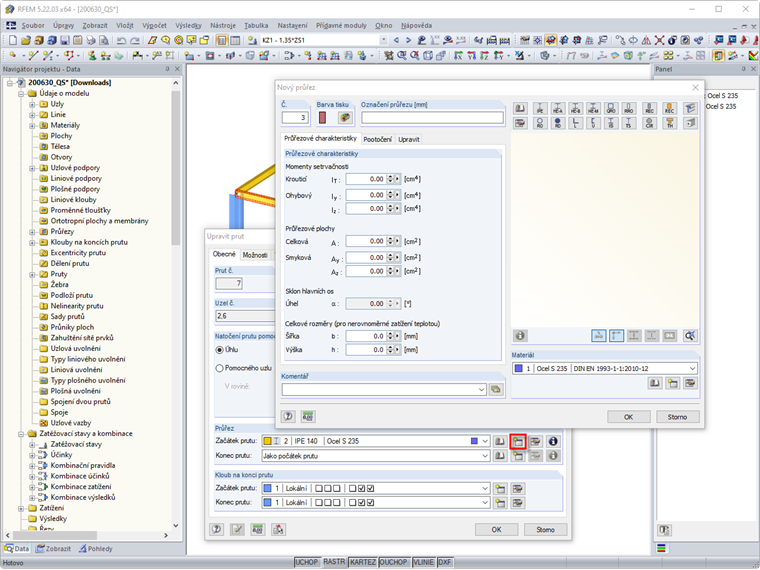The height and width of the screenshot is (570, 760).
Task: Toggle the dimensions display button under preview
Action: tap(599, 335)
